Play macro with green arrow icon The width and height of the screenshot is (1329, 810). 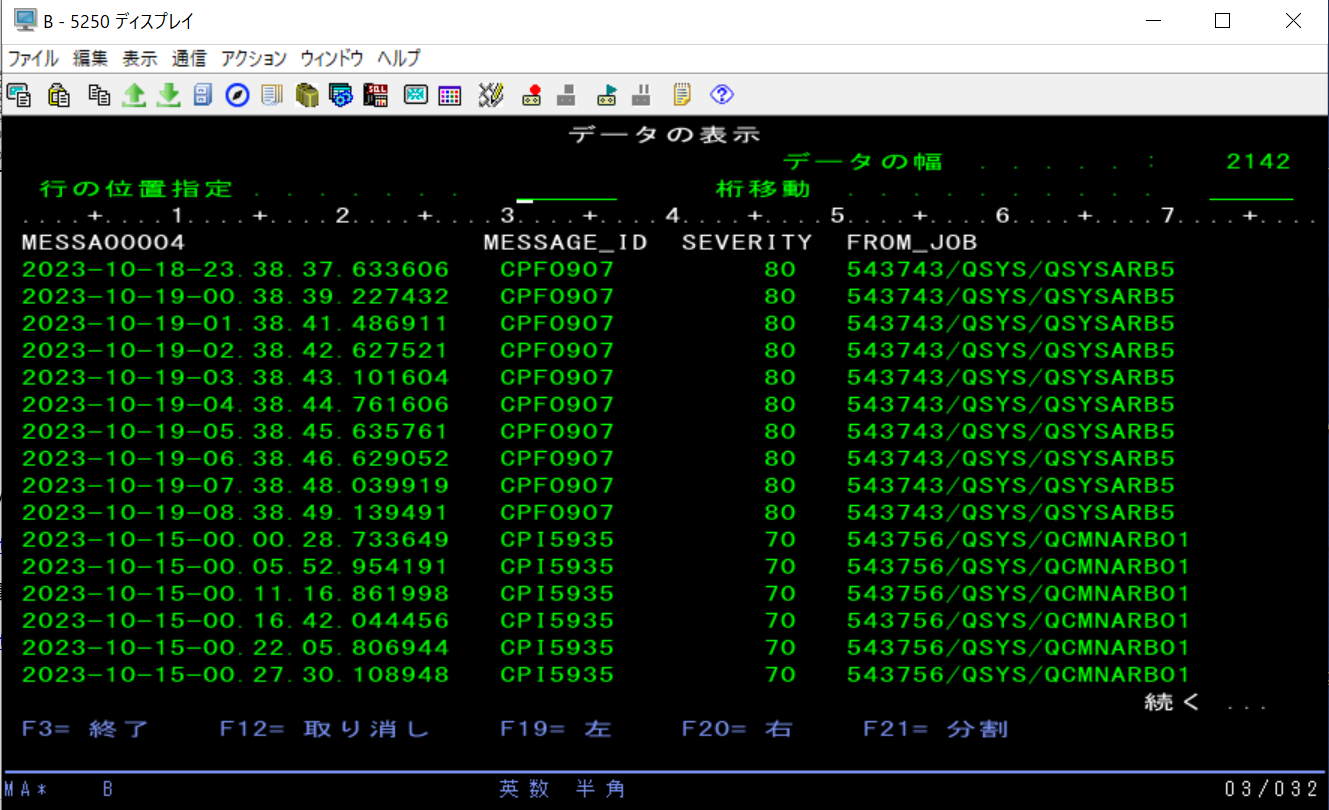click(606, 95)
